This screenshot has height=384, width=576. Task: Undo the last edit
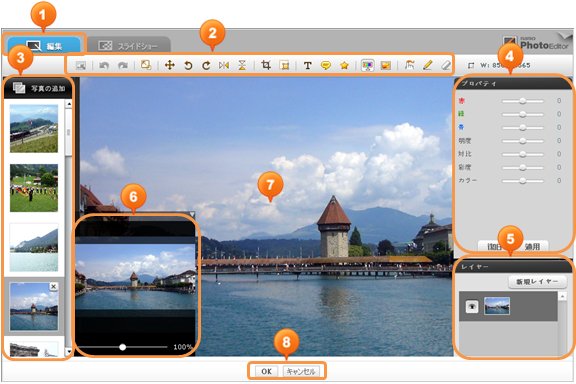point(104,66)
